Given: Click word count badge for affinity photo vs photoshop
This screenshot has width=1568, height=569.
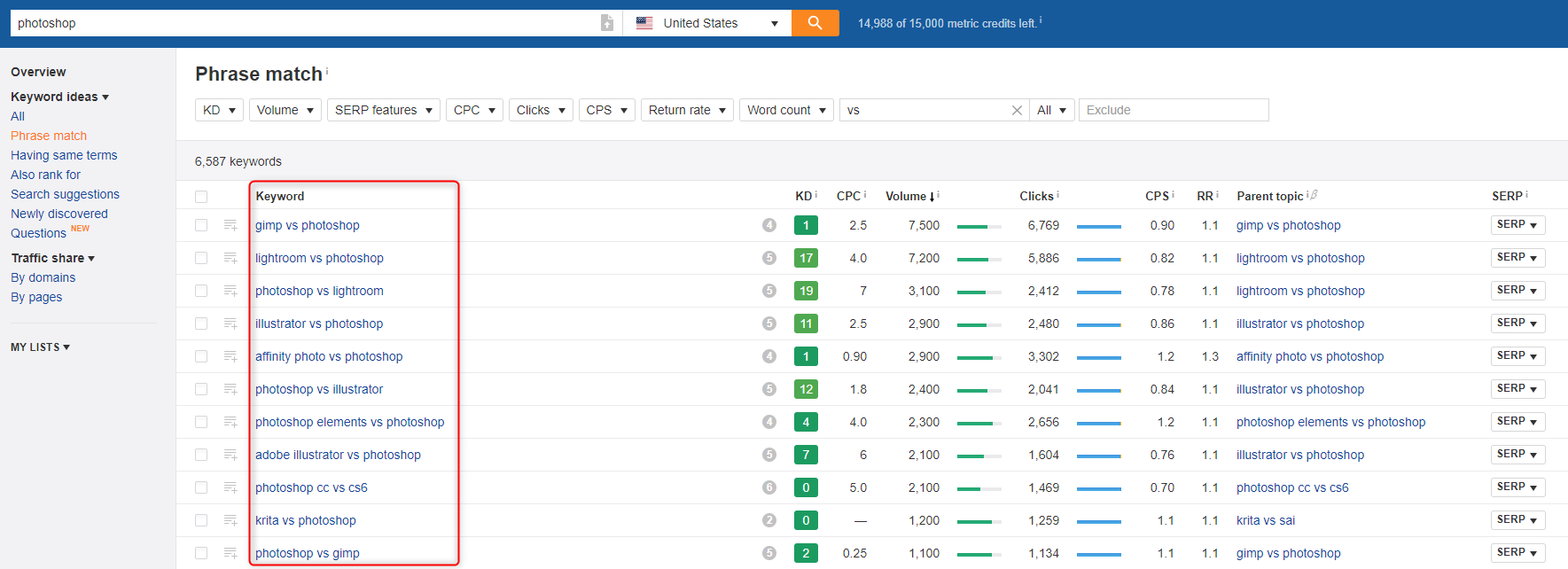Looking at the screenshot, I should 769,356.
